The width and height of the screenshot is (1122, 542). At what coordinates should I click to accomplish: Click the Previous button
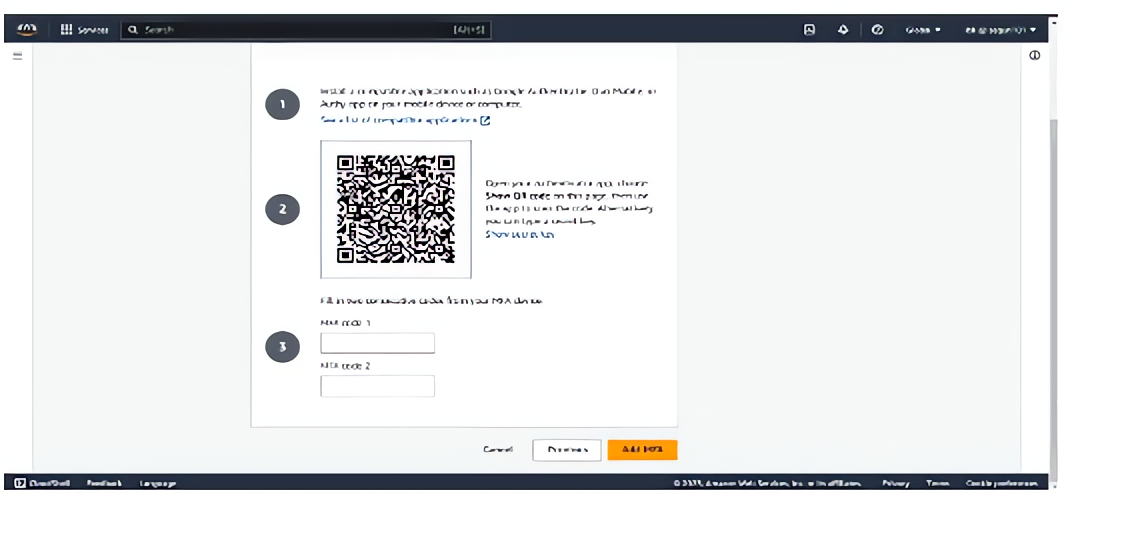coord(567,450)
